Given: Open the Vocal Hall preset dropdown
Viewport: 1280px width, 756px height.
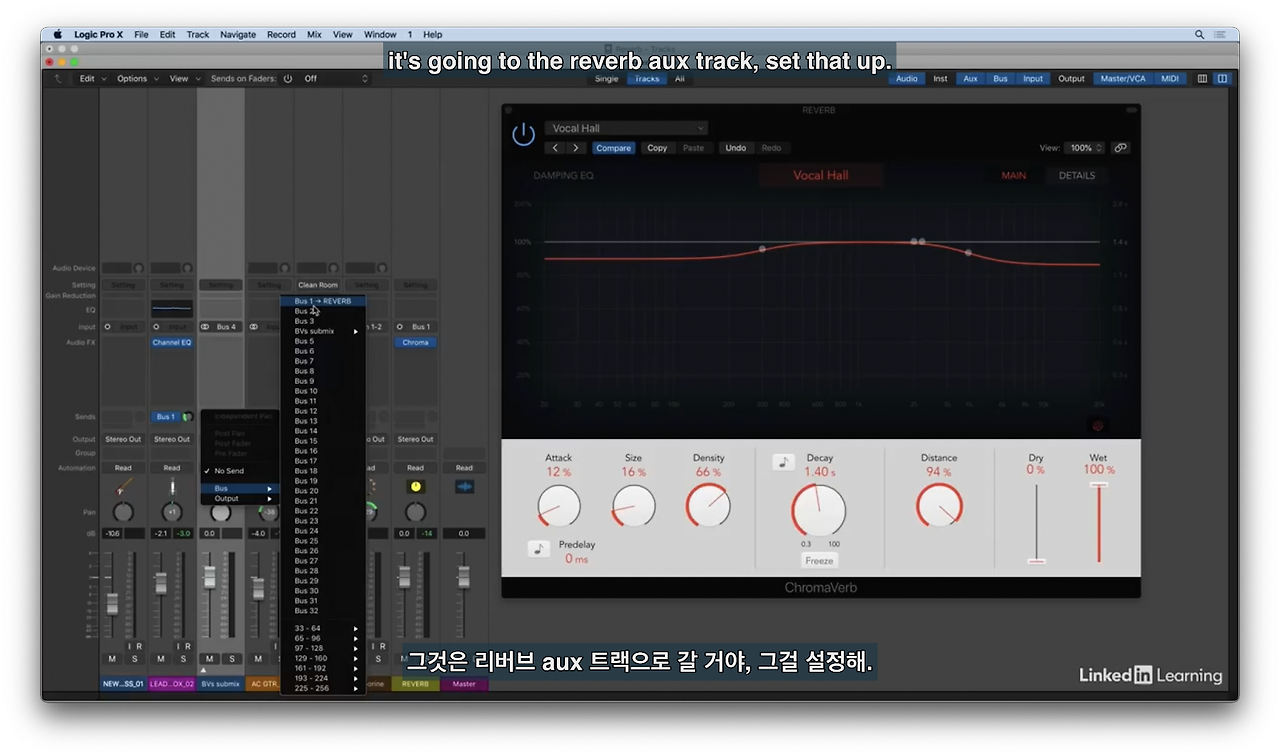Looking at the screenshot, I should (x=626, y=128).
